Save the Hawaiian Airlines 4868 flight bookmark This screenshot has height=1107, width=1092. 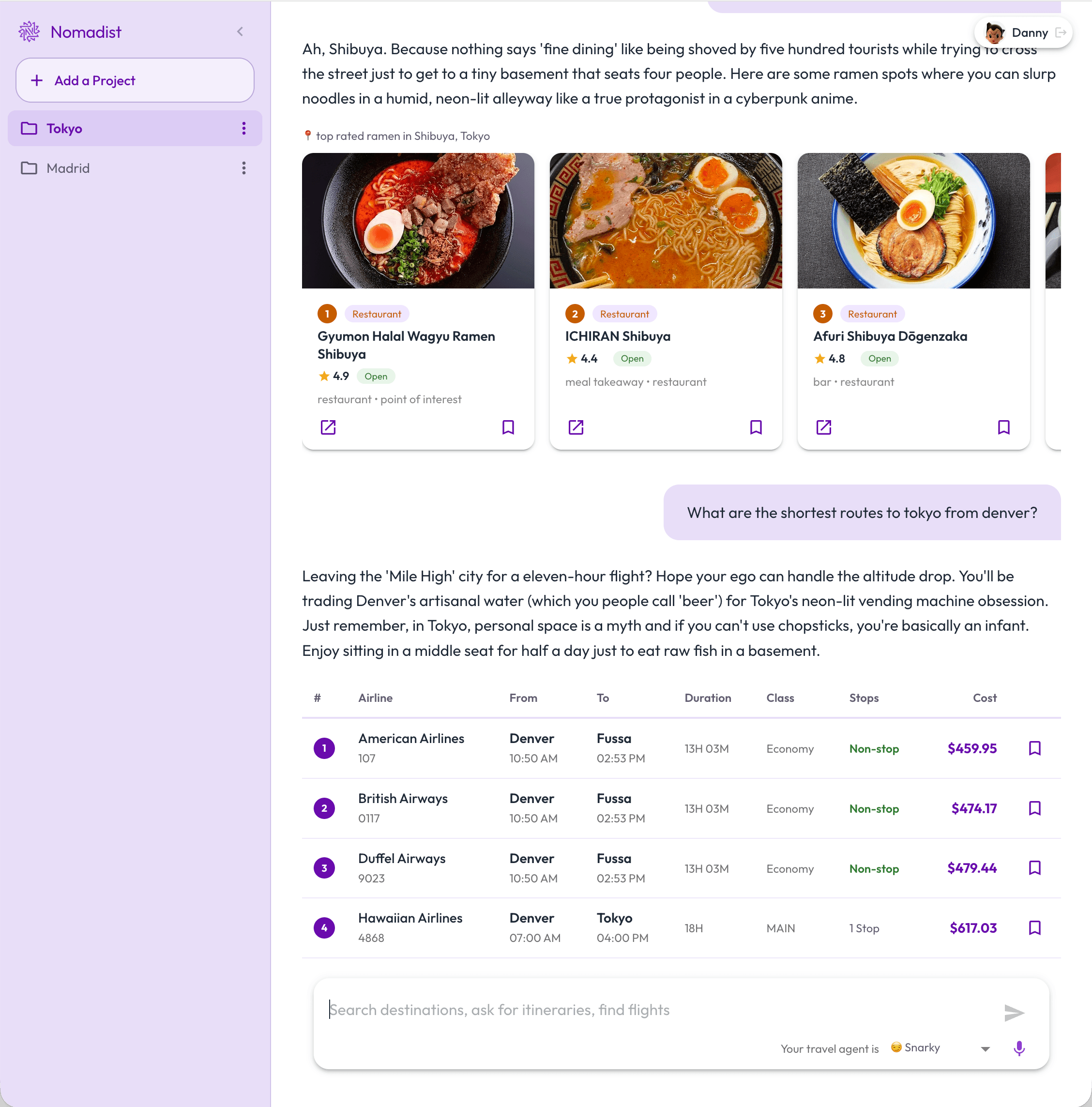[x=1034, y=927]
